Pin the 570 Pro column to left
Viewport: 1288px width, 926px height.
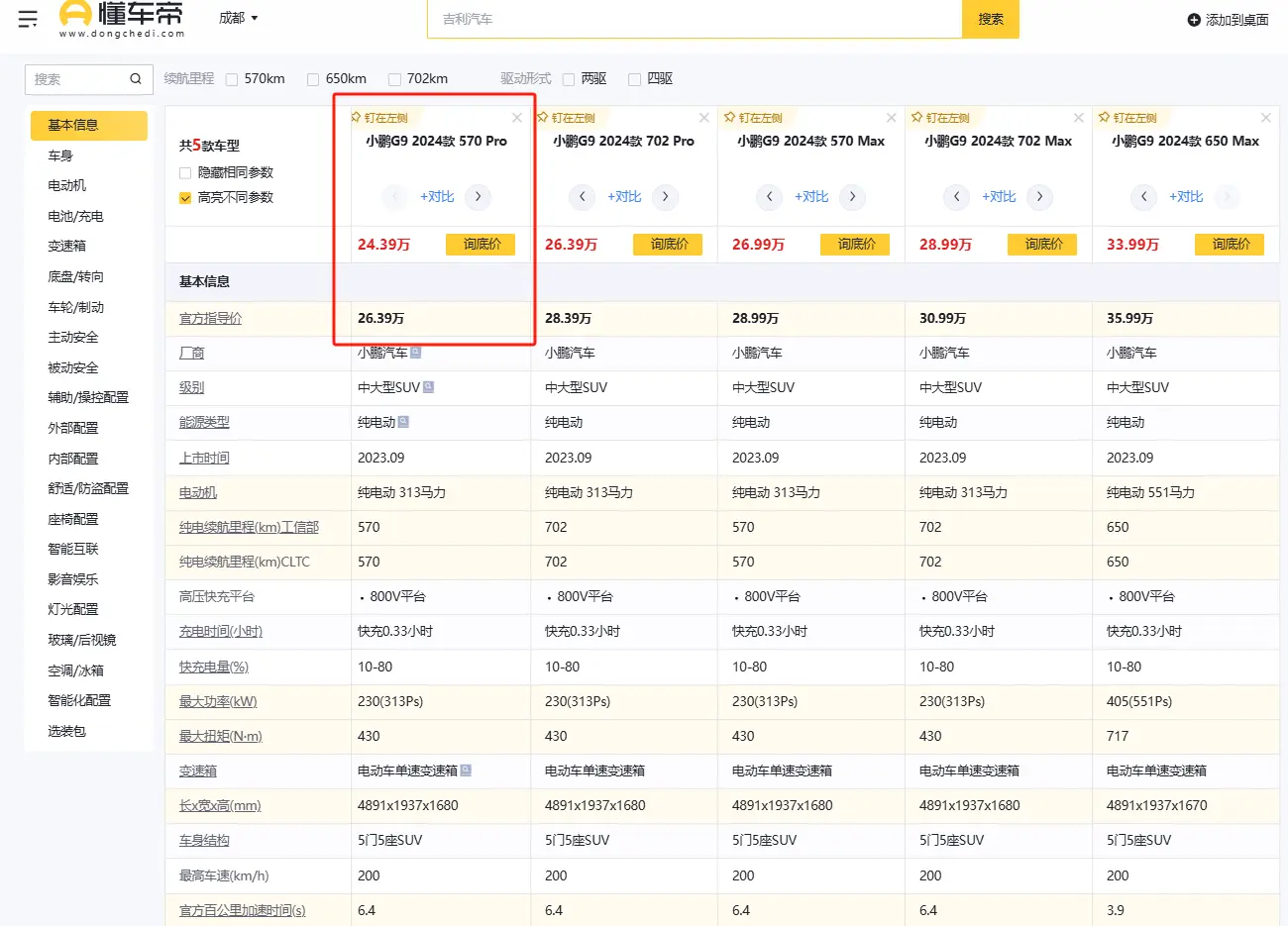379,118
